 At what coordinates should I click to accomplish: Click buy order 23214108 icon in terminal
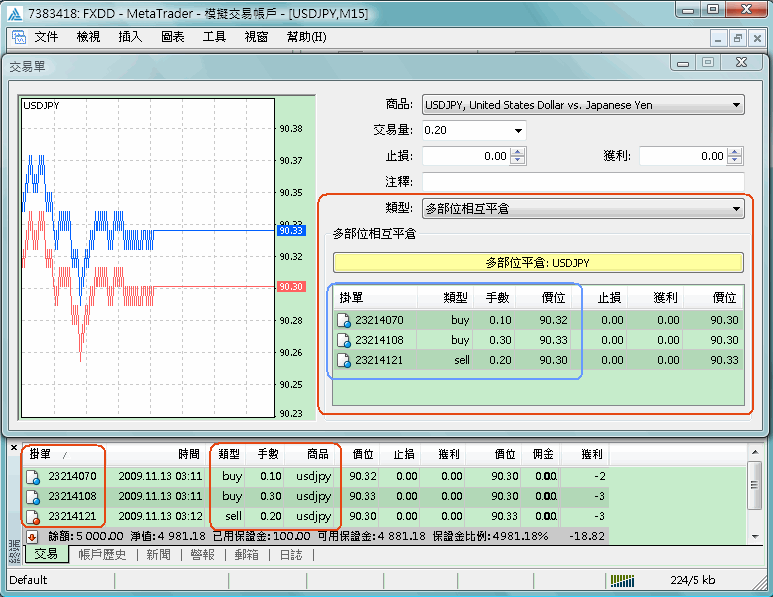tap(33, 496)
